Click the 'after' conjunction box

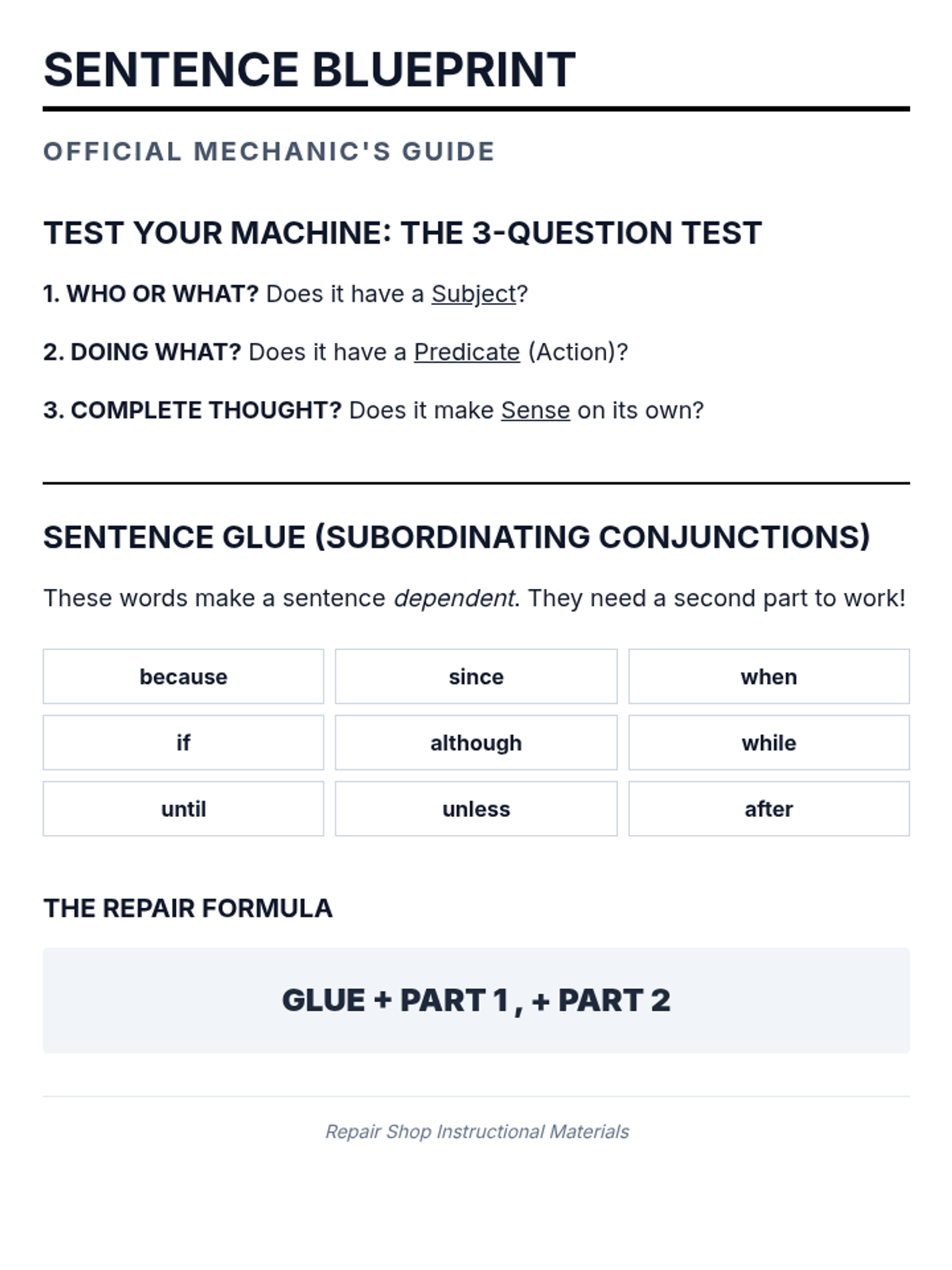pyautogui.click(x=769, y=809)
